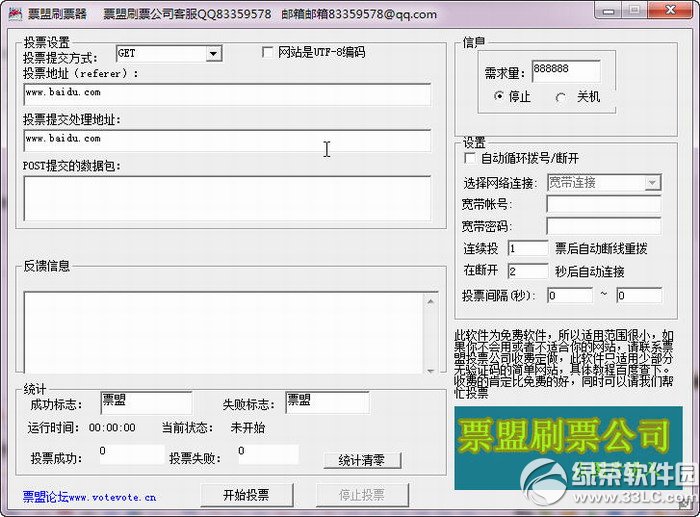Click the 停止投票 button
The width and height of the screenshot is (700, 517).
point(363,495)
